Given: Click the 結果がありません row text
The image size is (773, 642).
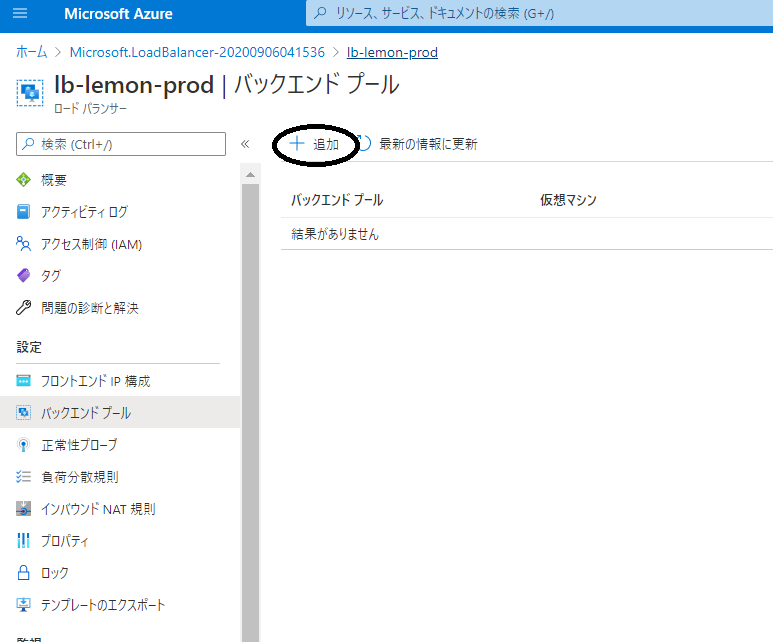Looking at the screenshot, I should coord(335,234).
